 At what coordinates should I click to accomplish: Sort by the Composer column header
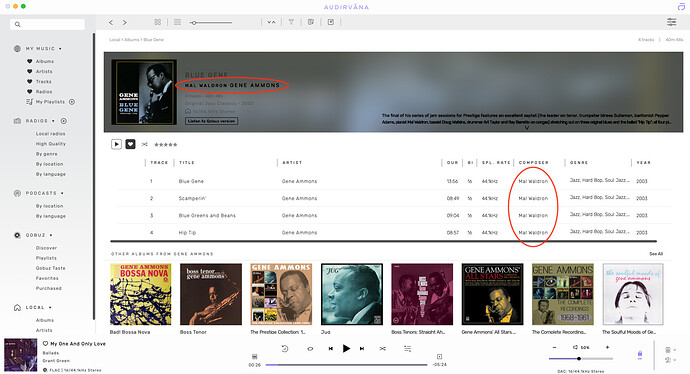(x=534, y=162)
